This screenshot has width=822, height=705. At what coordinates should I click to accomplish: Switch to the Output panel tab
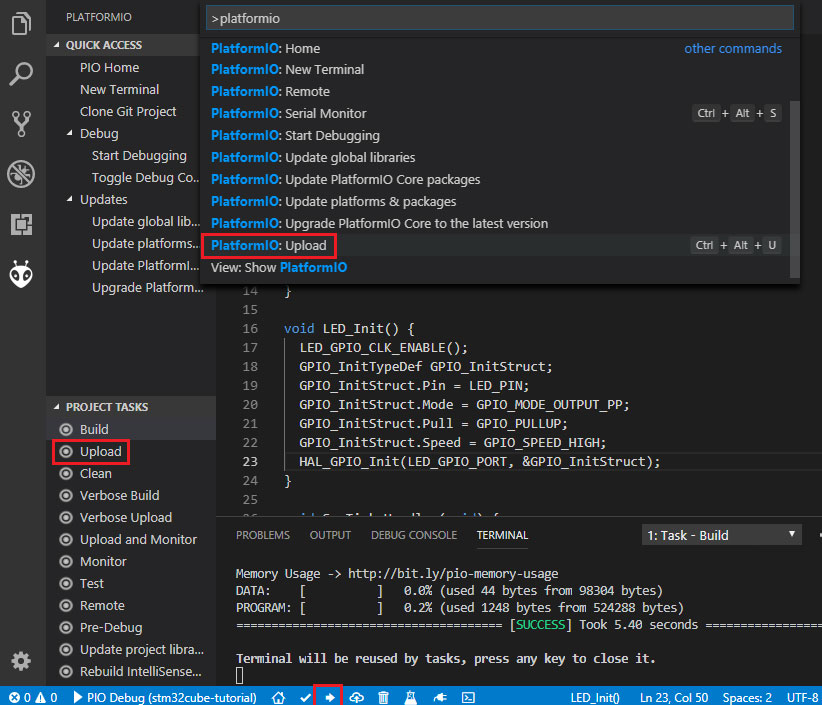tap(330, 535)
